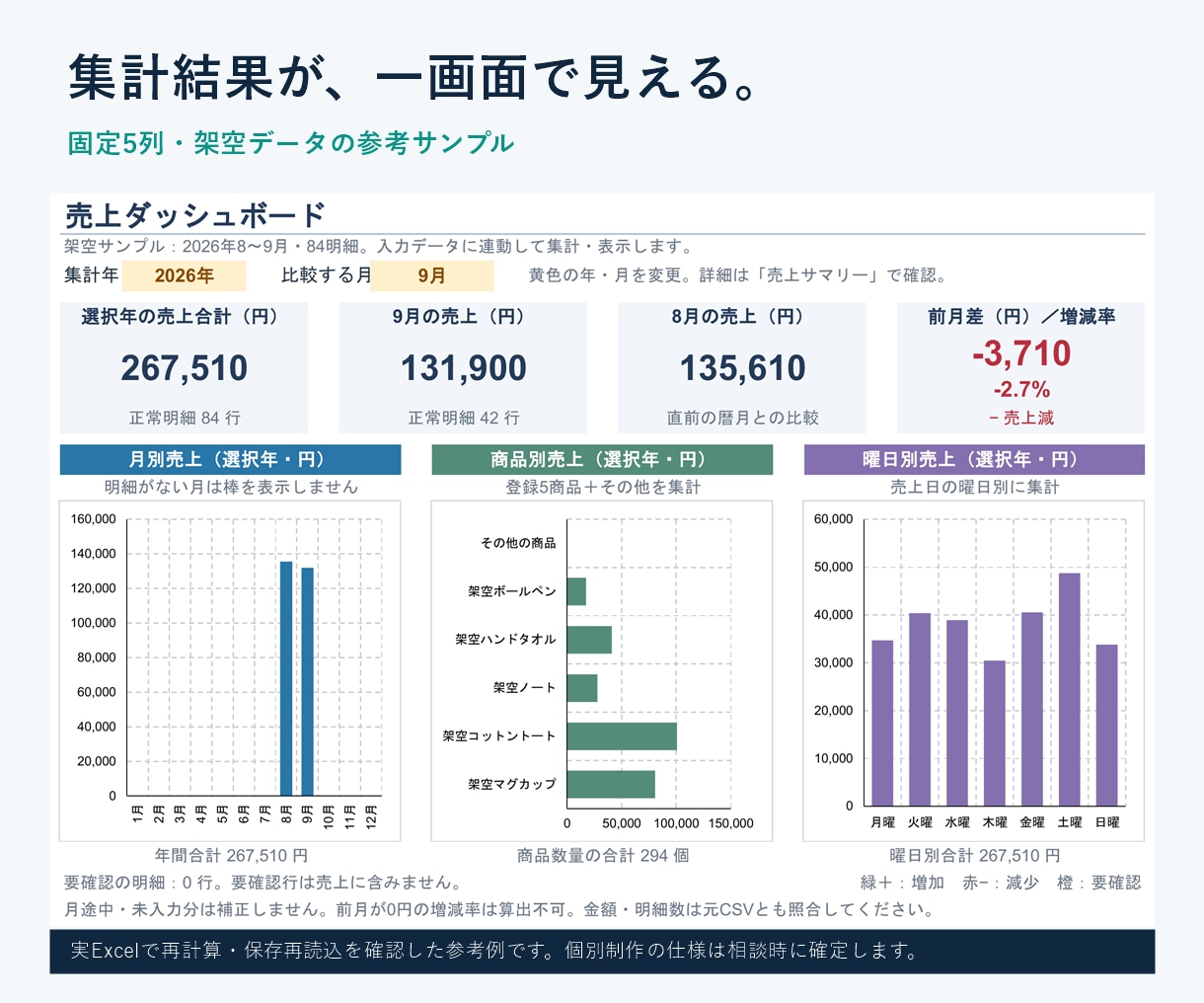1204x1003 pixels.
Task: Click the 曜日別売上 chart header
Action: tap(974, 460)
